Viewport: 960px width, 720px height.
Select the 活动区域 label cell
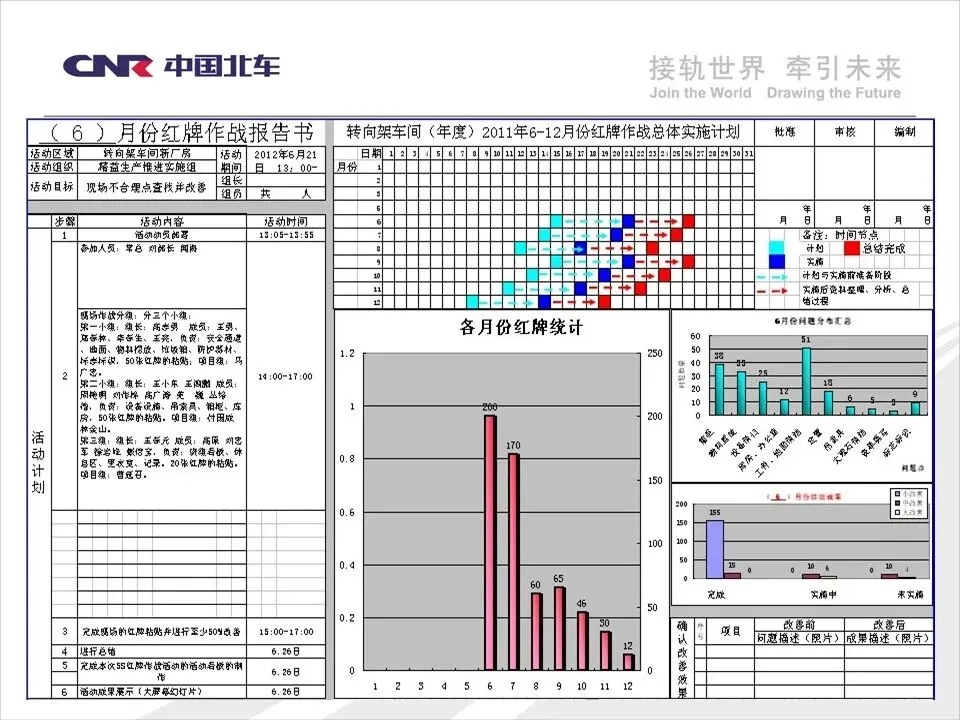(x=51, y=153)
